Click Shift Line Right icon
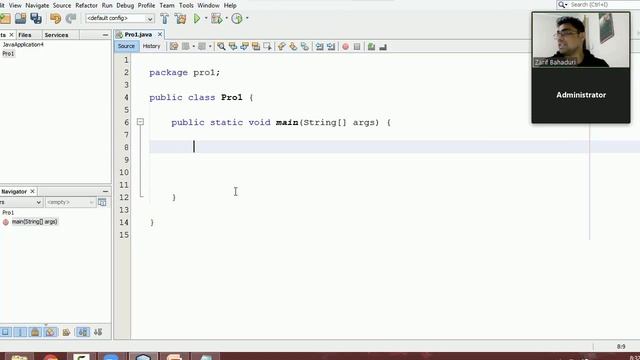Viewport: 640px width, 360px height. 331,47
